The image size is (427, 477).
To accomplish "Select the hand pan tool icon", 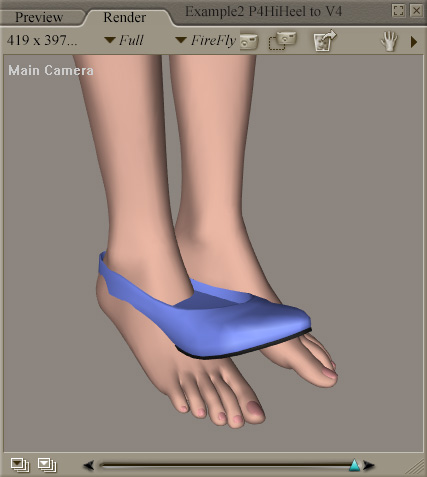I will point(389,41).
